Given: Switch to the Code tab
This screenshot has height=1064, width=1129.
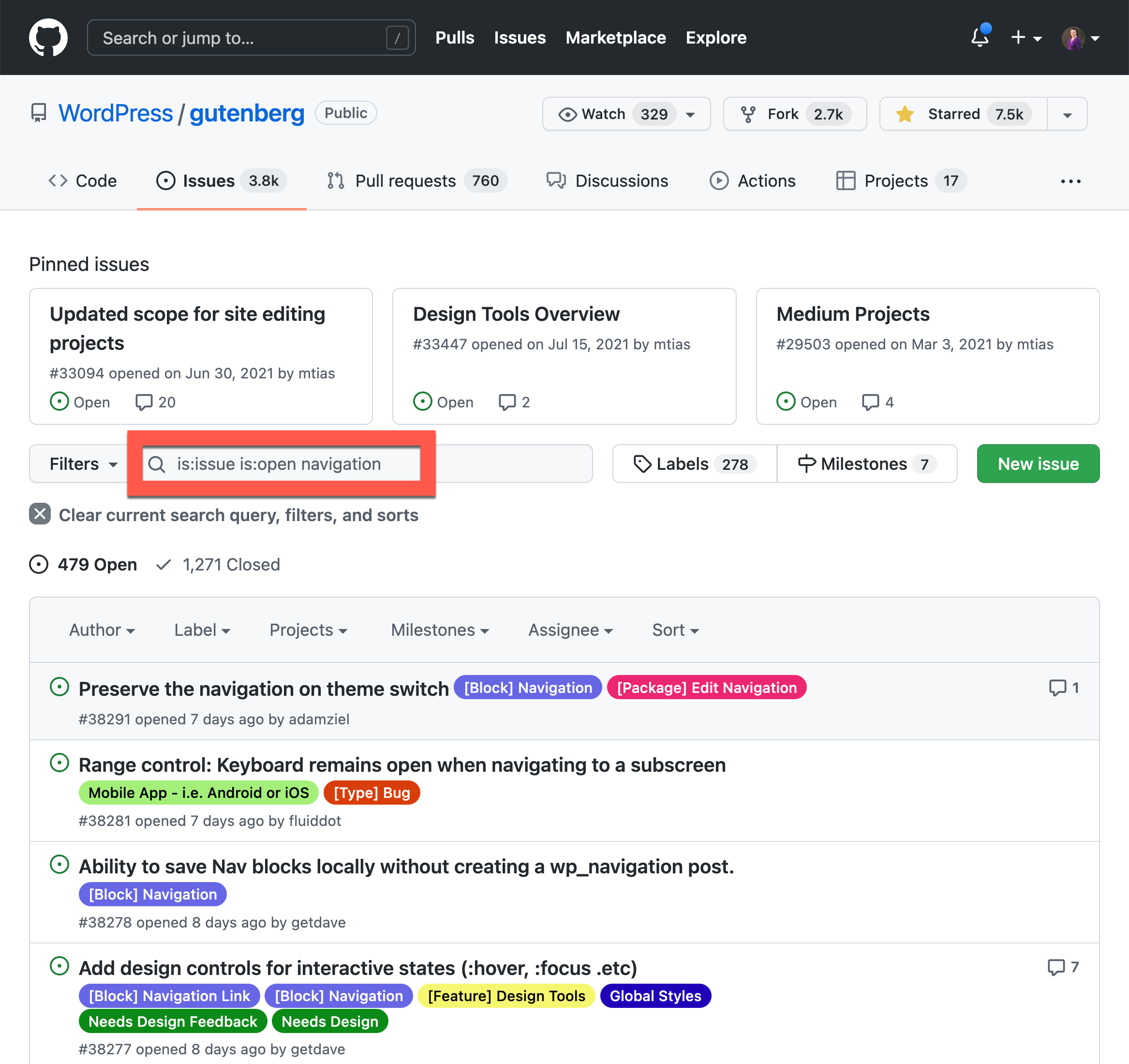Looking at the screenshot, I should pos(82,180).
